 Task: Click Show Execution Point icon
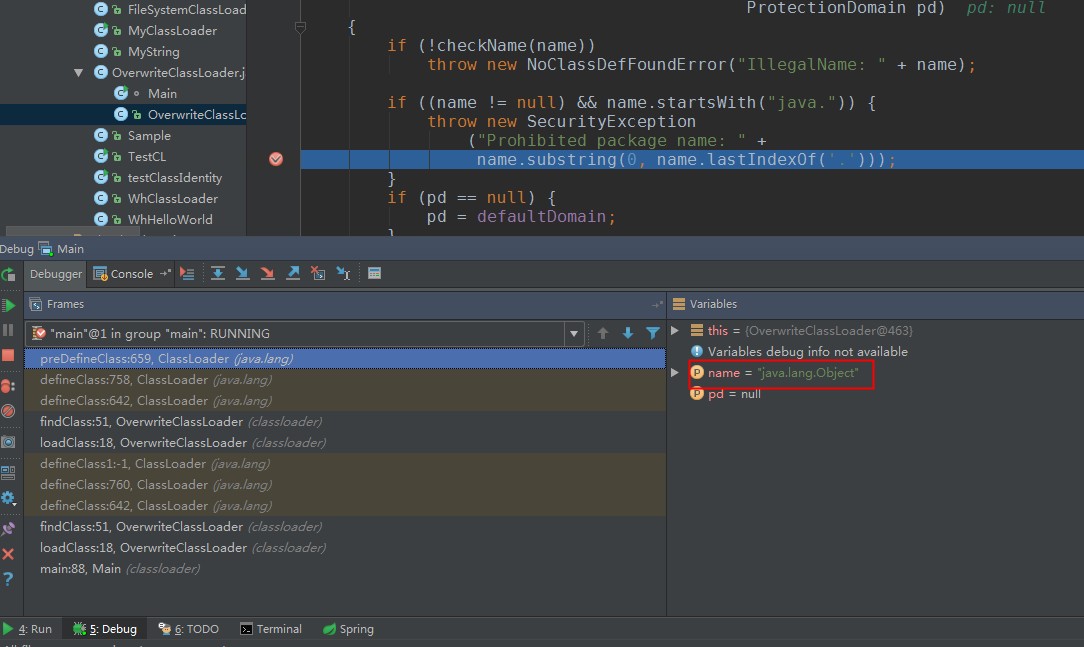[187, 274]
